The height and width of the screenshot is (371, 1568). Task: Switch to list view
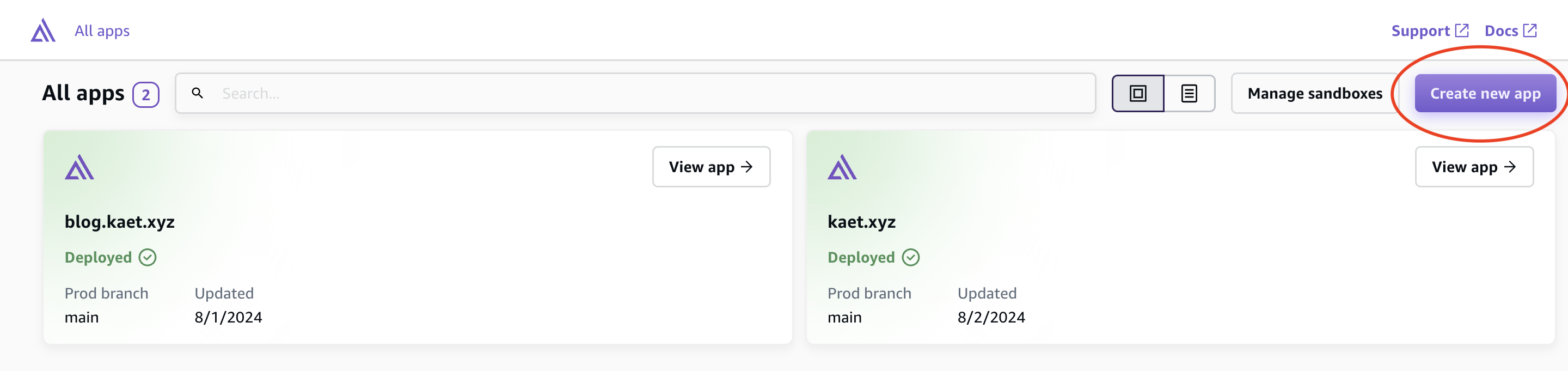pos(1189,93)
